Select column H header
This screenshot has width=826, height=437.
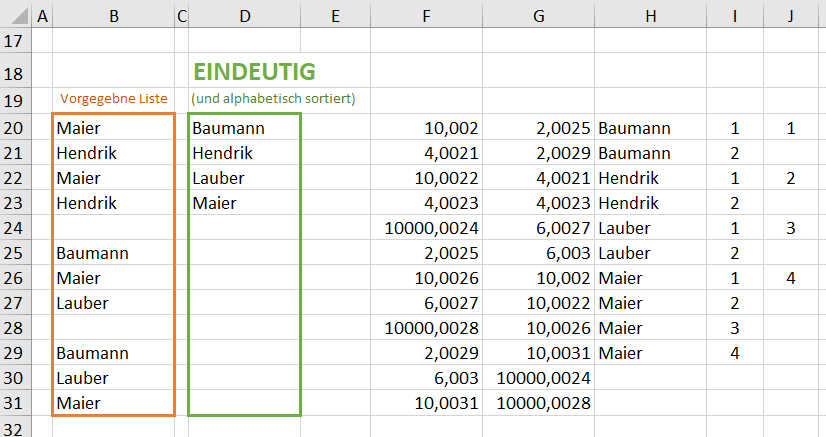click(651, 16)
